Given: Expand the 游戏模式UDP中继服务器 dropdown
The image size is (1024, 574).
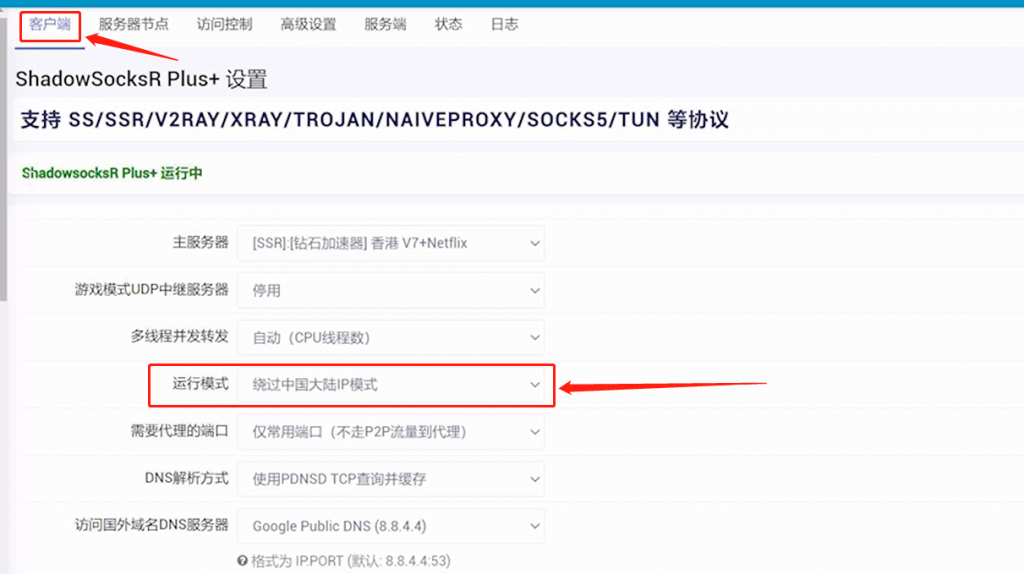Looking at the screenshot, I should tap(391, 290).
